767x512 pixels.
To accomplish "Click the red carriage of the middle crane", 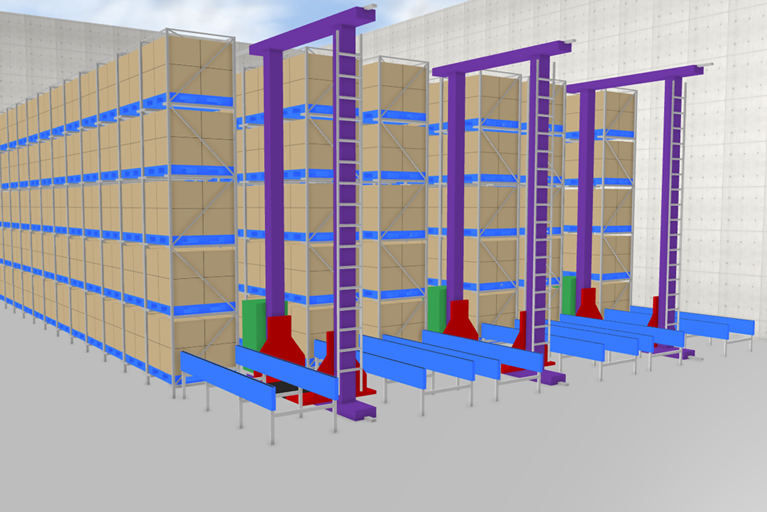I will point(460,318).
